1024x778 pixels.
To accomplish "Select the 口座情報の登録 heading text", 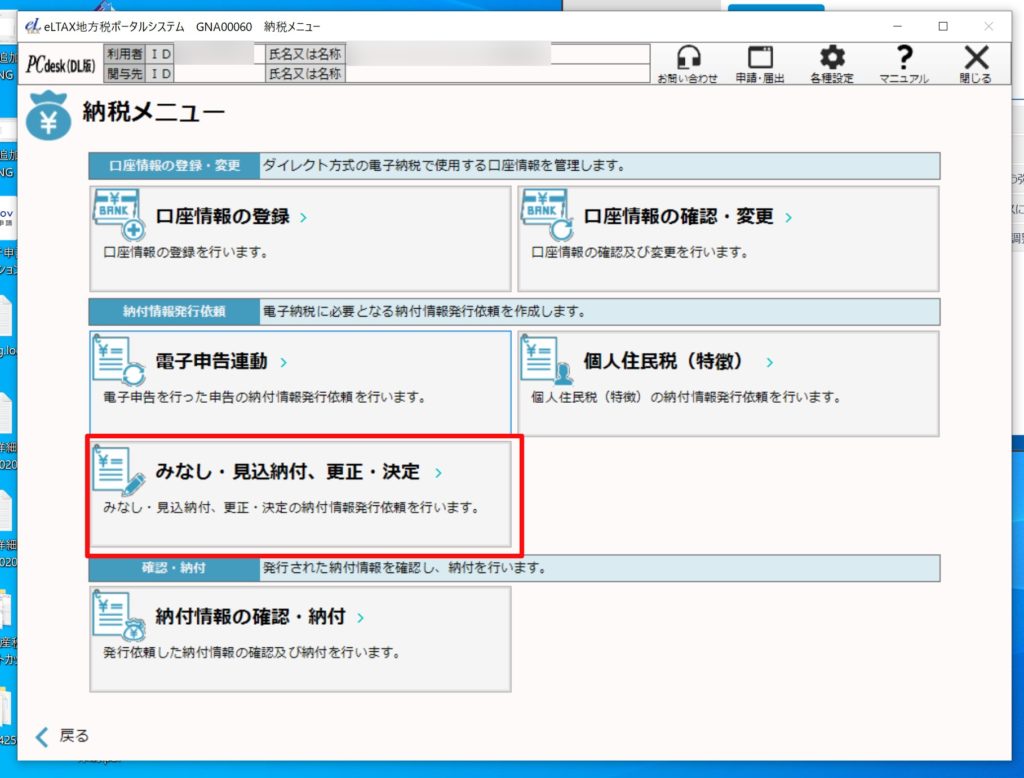I will coord(222,216).
